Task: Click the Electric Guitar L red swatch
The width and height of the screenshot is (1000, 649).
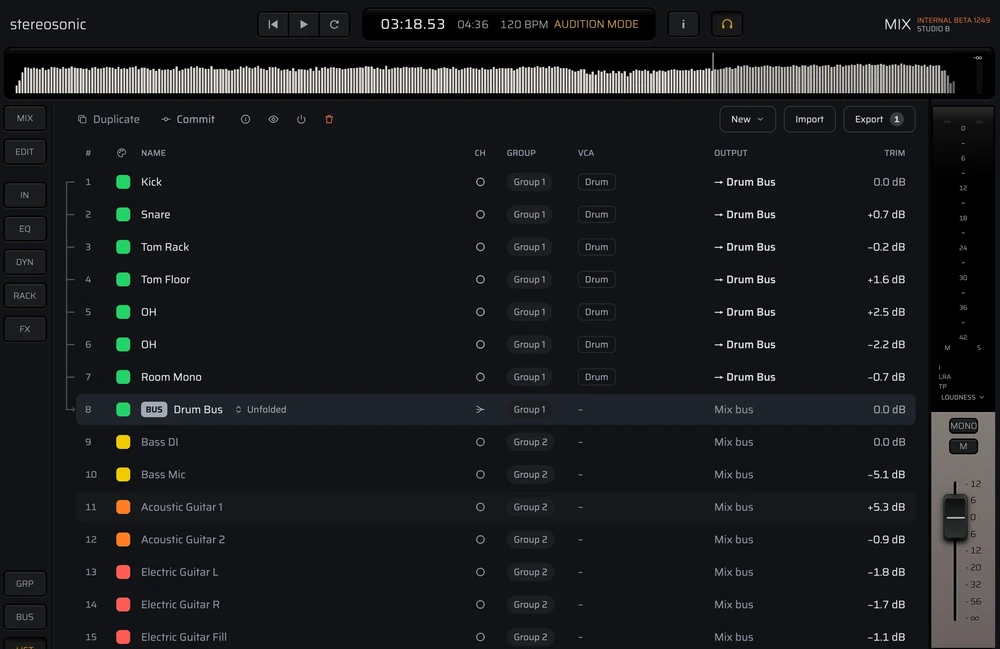Action: (123, 572)
